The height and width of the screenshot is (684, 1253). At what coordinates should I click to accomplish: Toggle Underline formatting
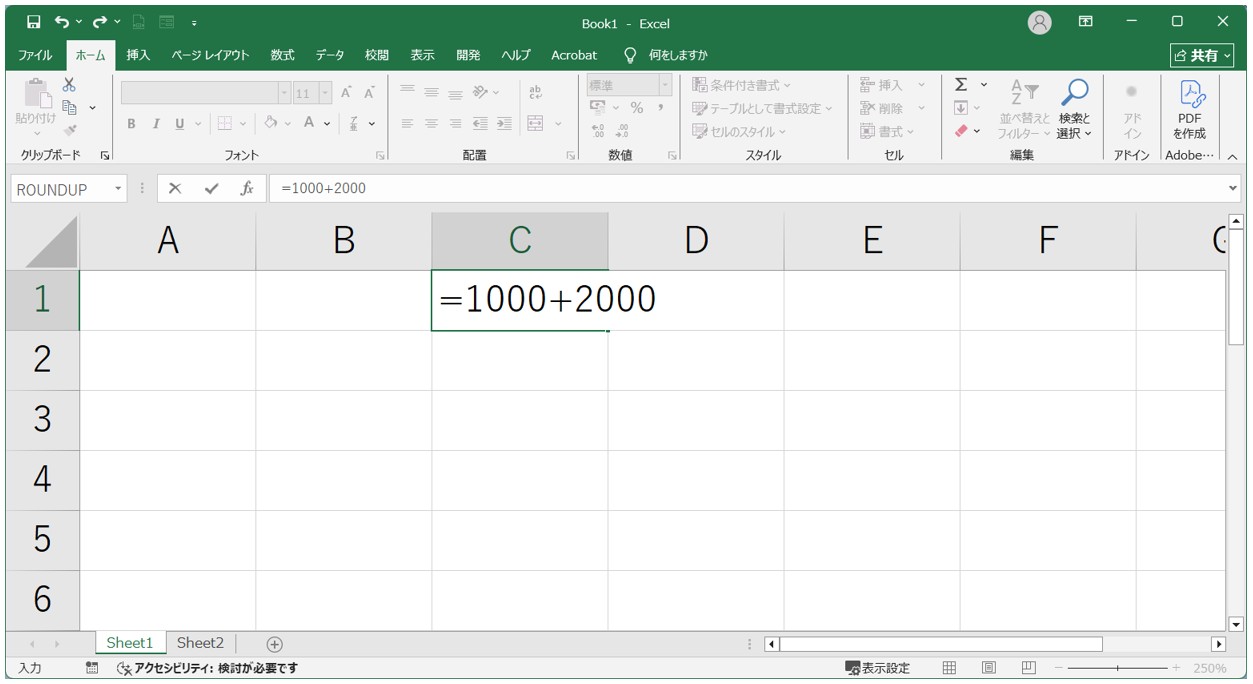[180, 123]
